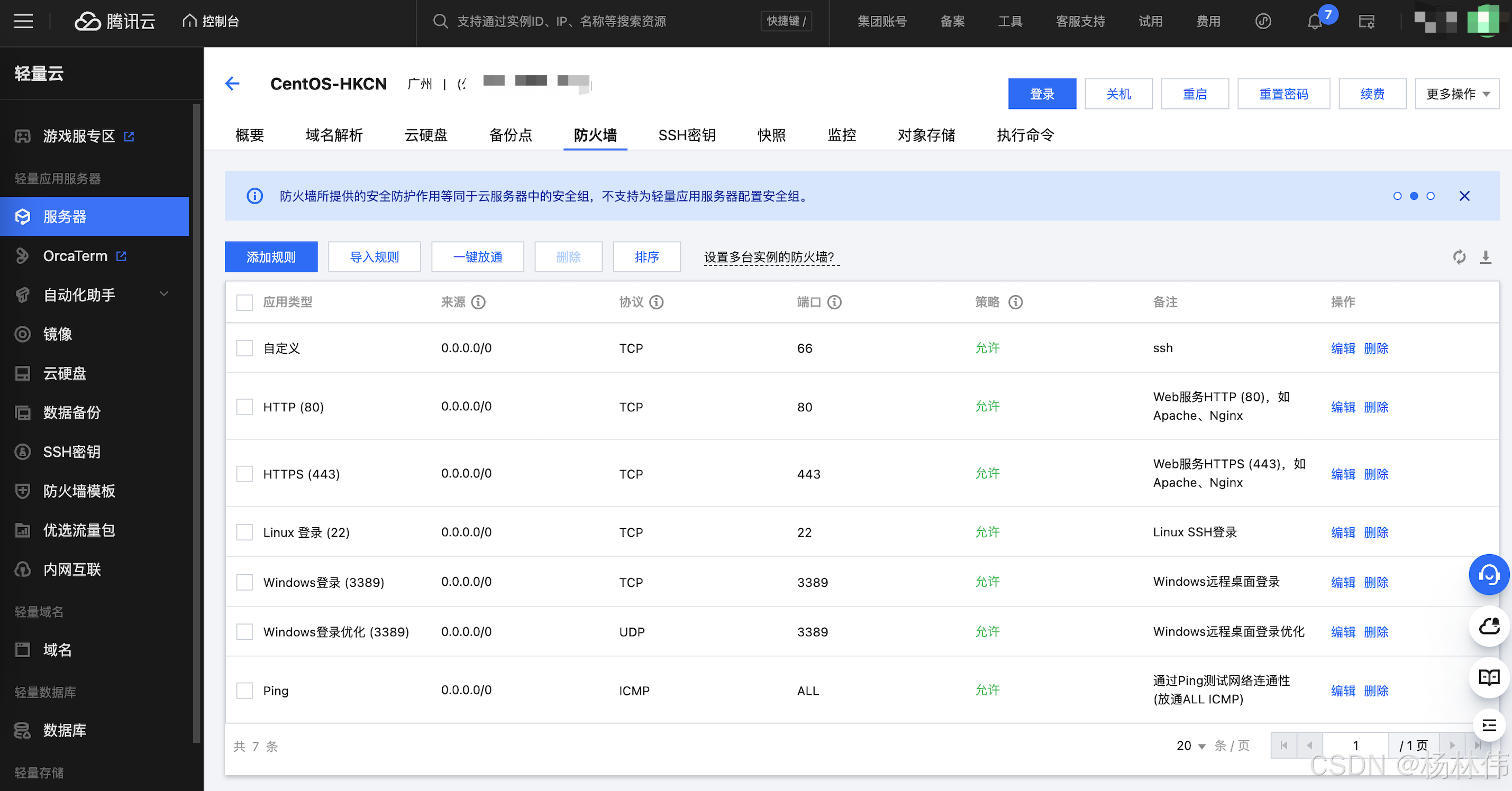
Task: Open the 更多操作 dropdown
Action: [1457, 94]
